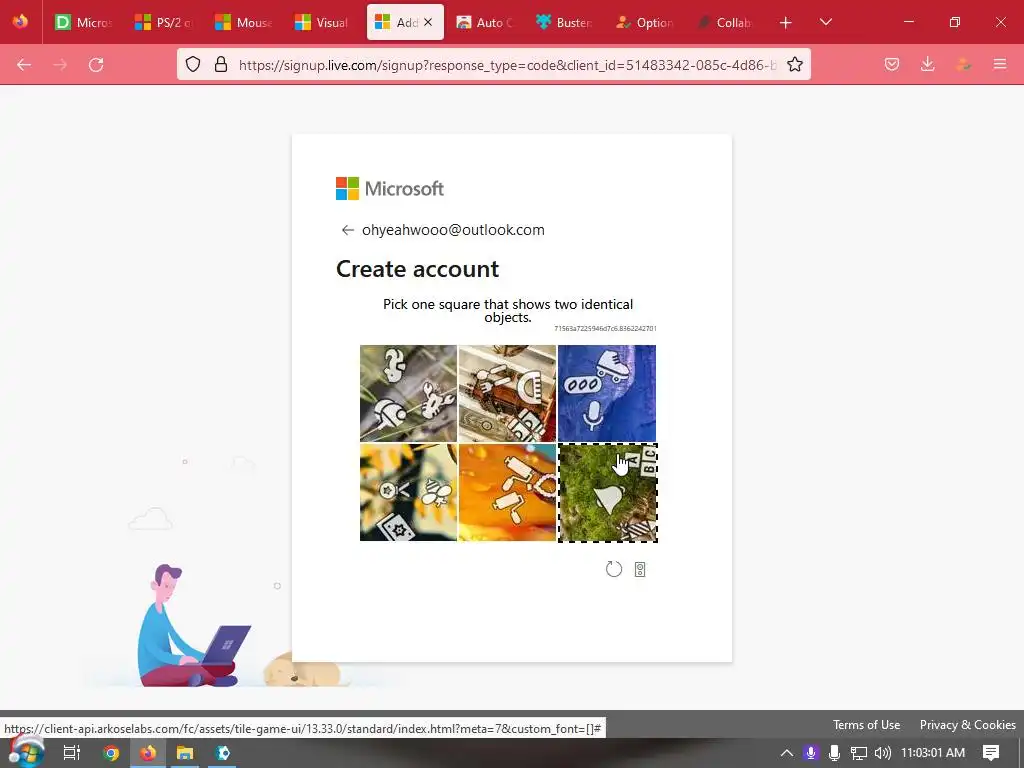Click the ohyeahwooo@outlook.com email text
1024x768 pixels.
tap(453, 230)
